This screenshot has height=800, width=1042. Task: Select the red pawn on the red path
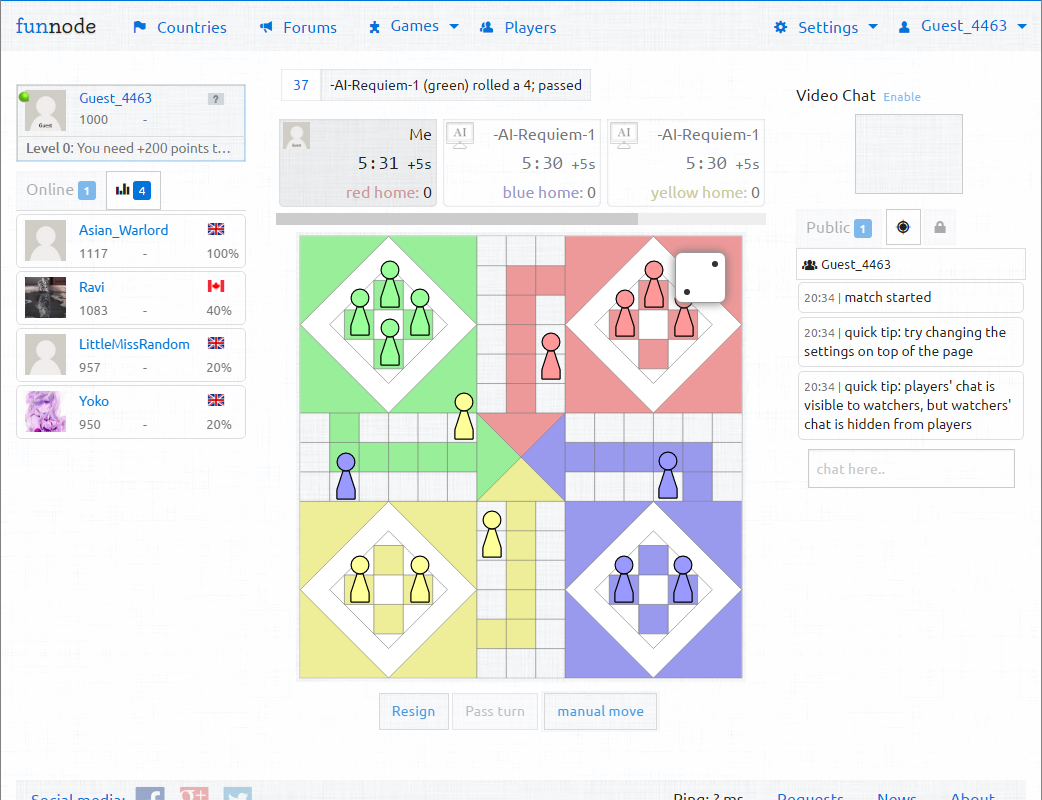pyautogui.click(x=551, y=357)
